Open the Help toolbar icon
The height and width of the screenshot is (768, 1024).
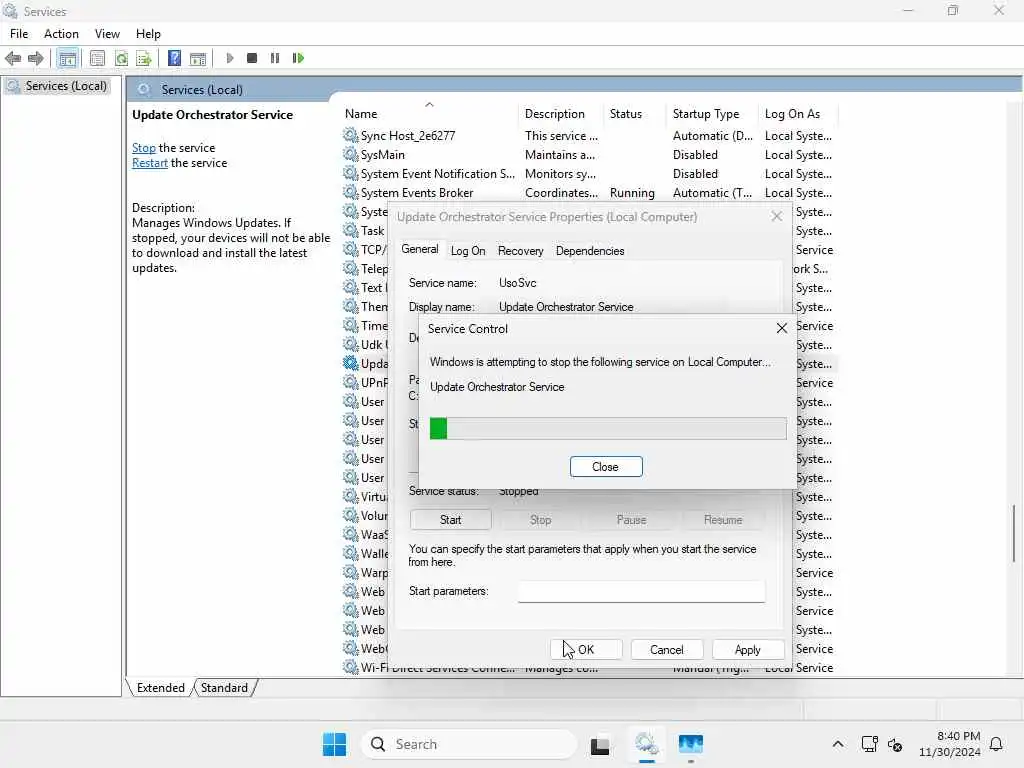174,58
